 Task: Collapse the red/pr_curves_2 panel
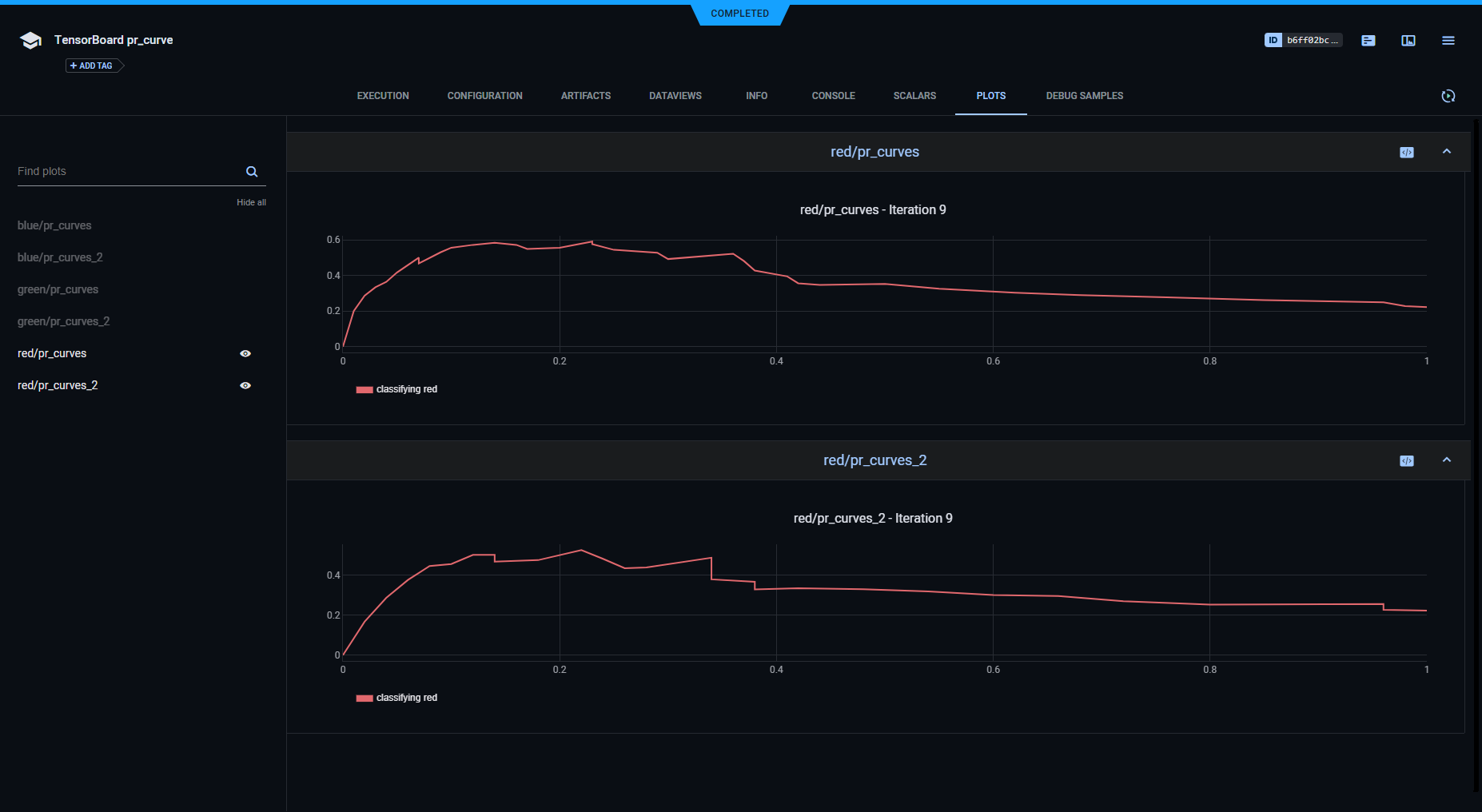pyautogui.click(x=1447, y=460)
